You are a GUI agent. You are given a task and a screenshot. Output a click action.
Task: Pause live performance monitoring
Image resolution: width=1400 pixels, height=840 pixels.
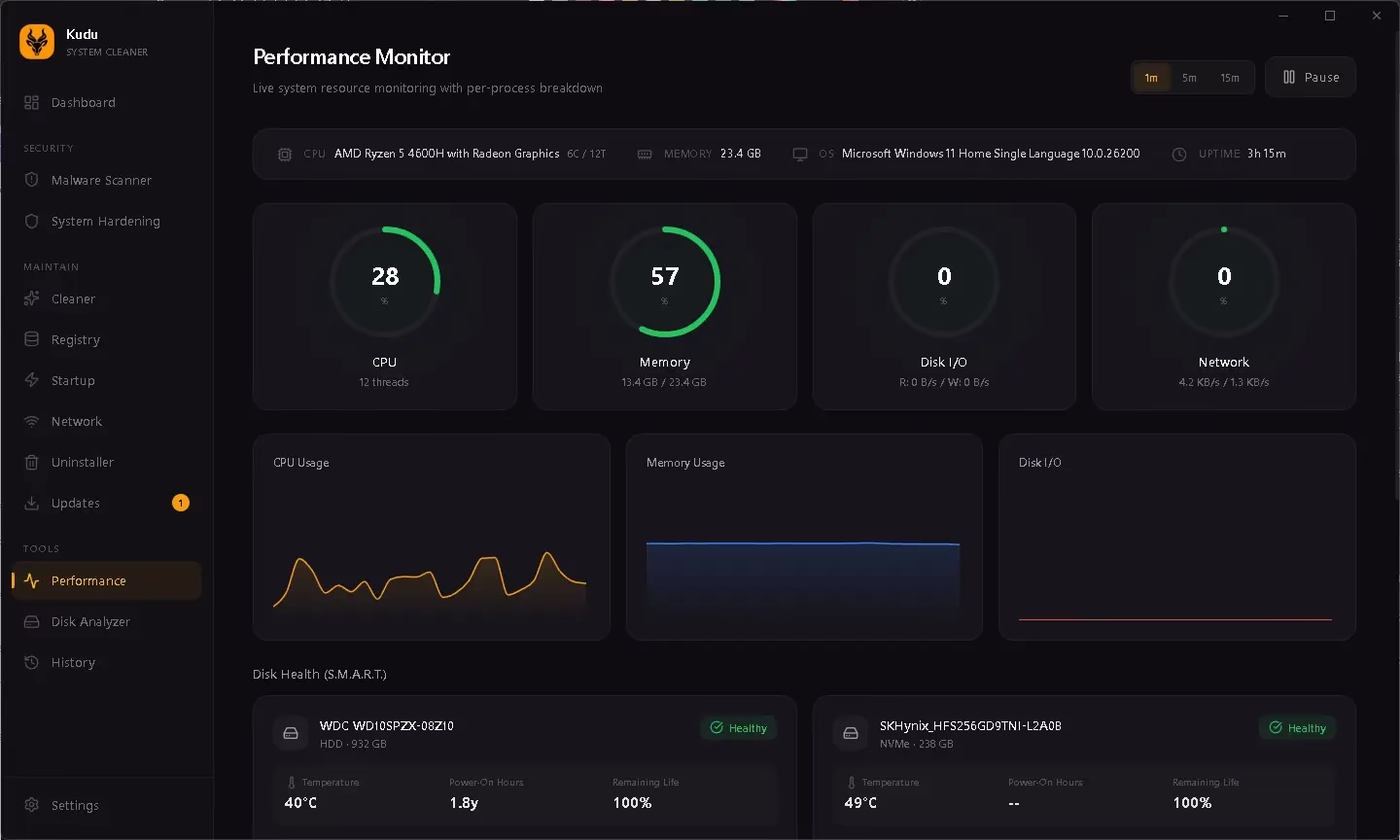point(1310,77)
